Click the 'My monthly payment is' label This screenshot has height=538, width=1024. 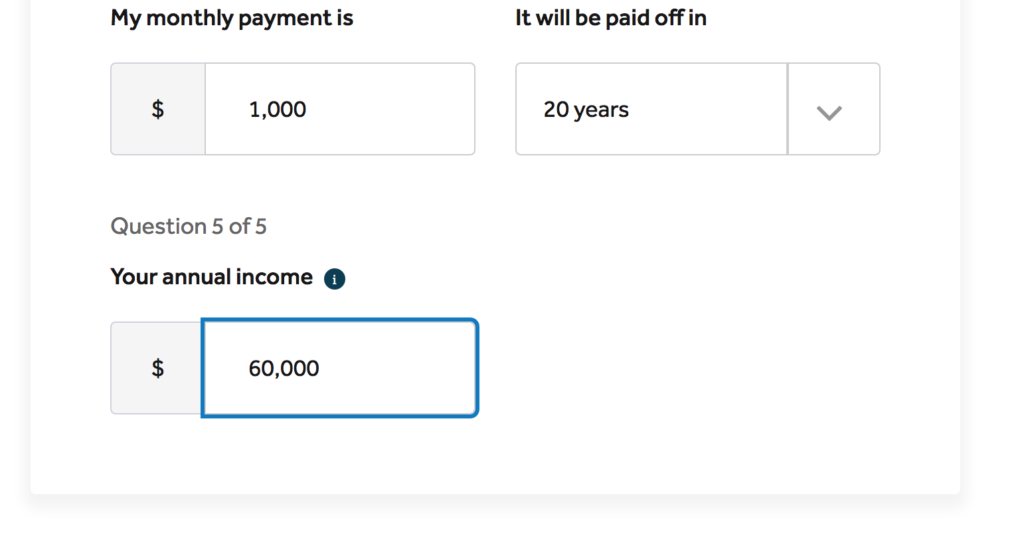tap(231, 18)
